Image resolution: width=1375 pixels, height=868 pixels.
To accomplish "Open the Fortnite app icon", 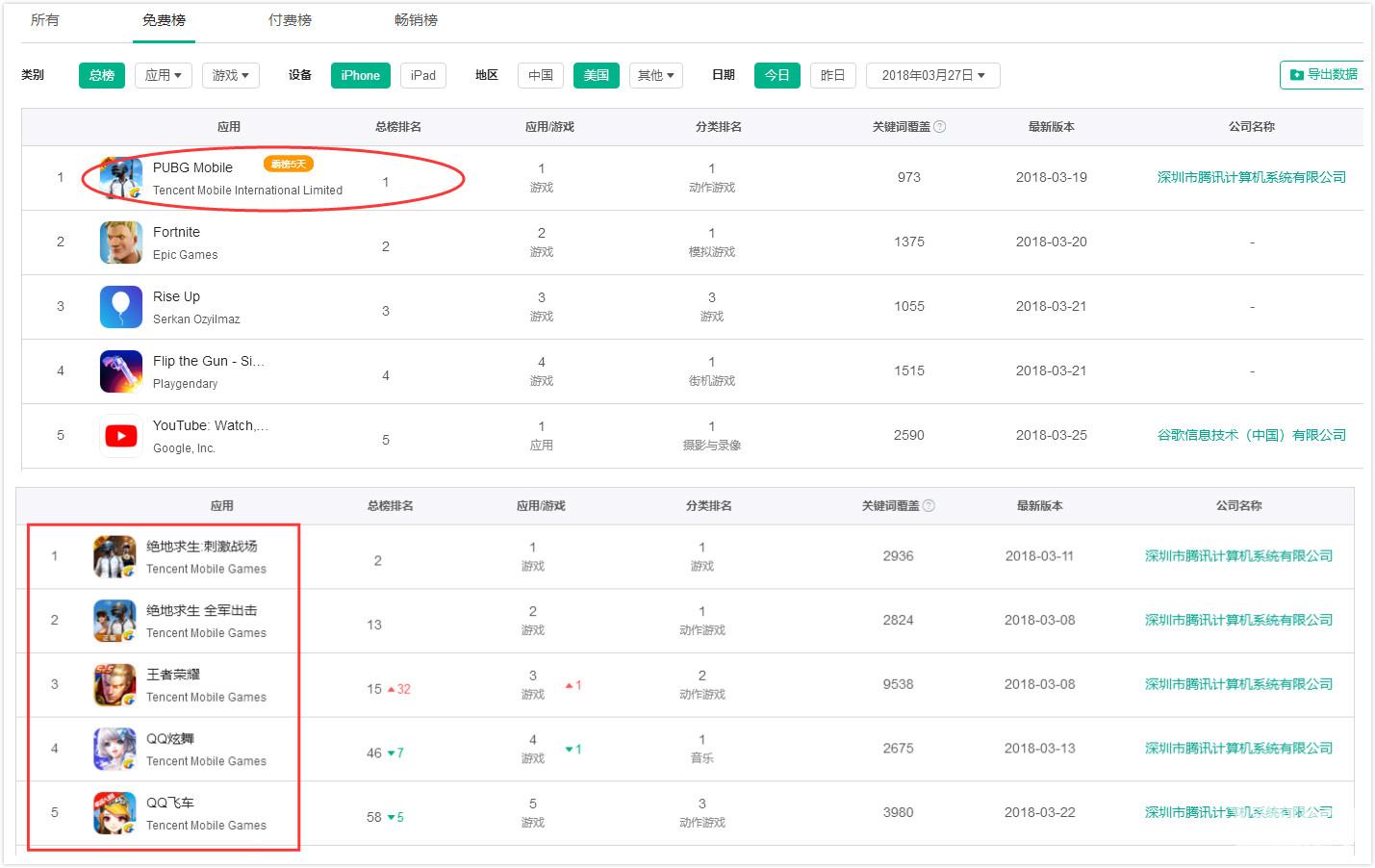I will point(121,243).
